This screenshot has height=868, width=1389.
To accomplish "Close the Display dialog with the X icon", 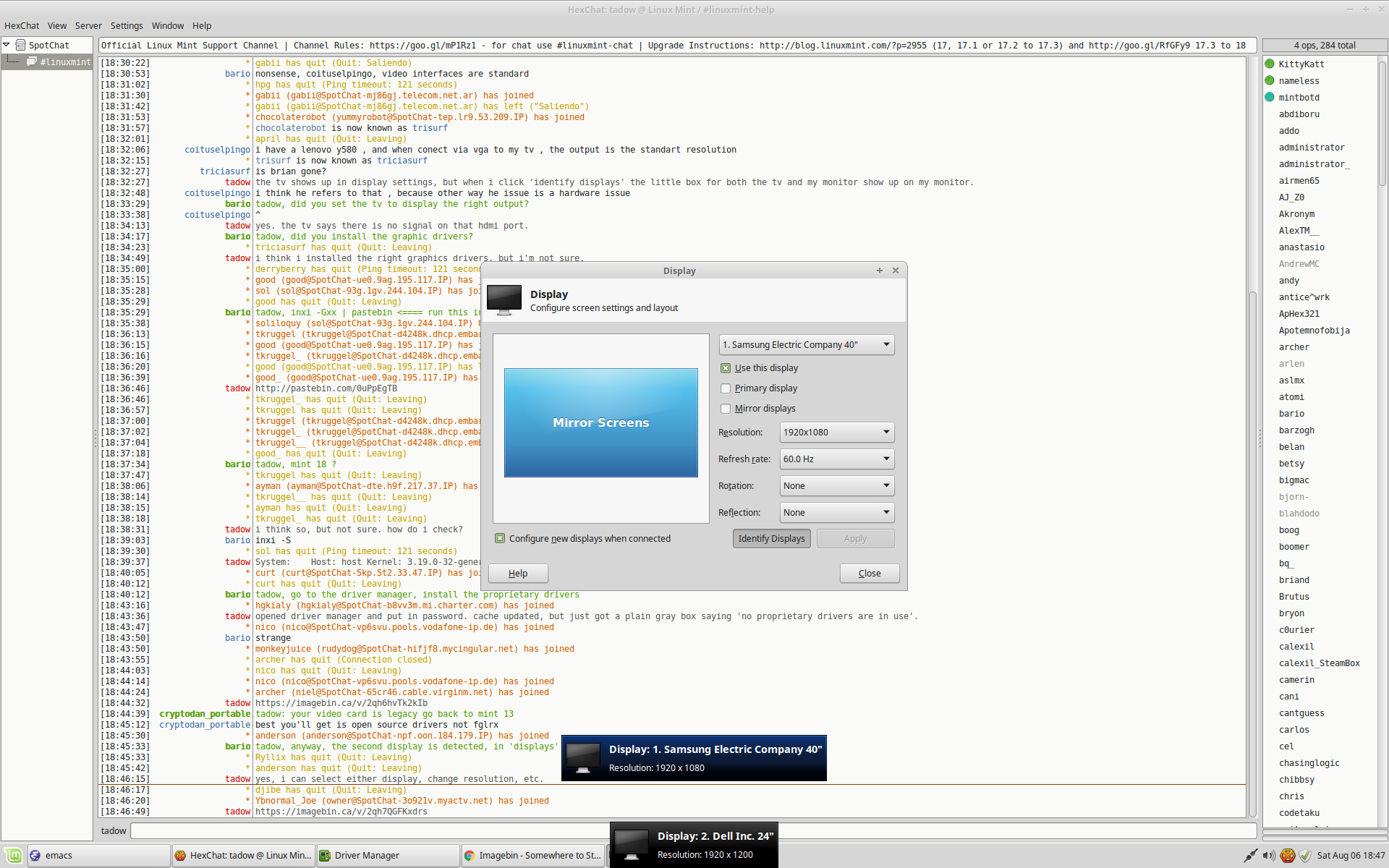I will pyautogui.click(x=896, y=271).
